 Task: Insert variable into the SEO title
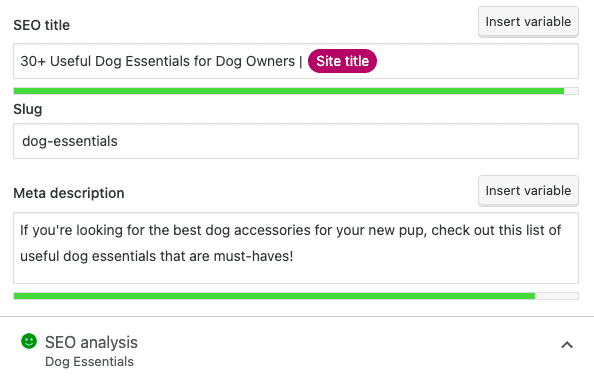pyautogui.click(x=528, y=22)
